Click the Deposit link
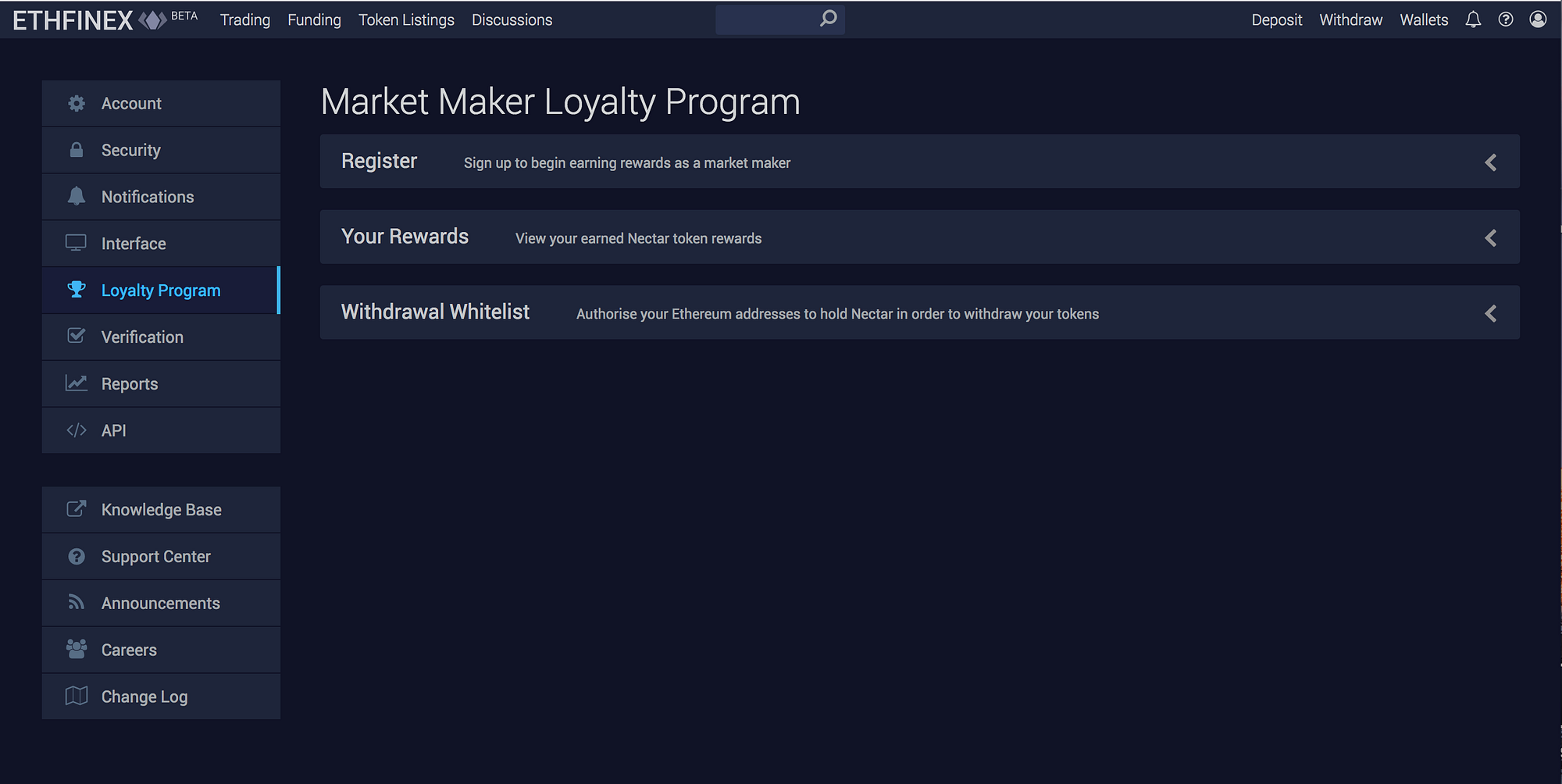Image resolution: width=1562 pixels, height=784 pixels. 1277,20
